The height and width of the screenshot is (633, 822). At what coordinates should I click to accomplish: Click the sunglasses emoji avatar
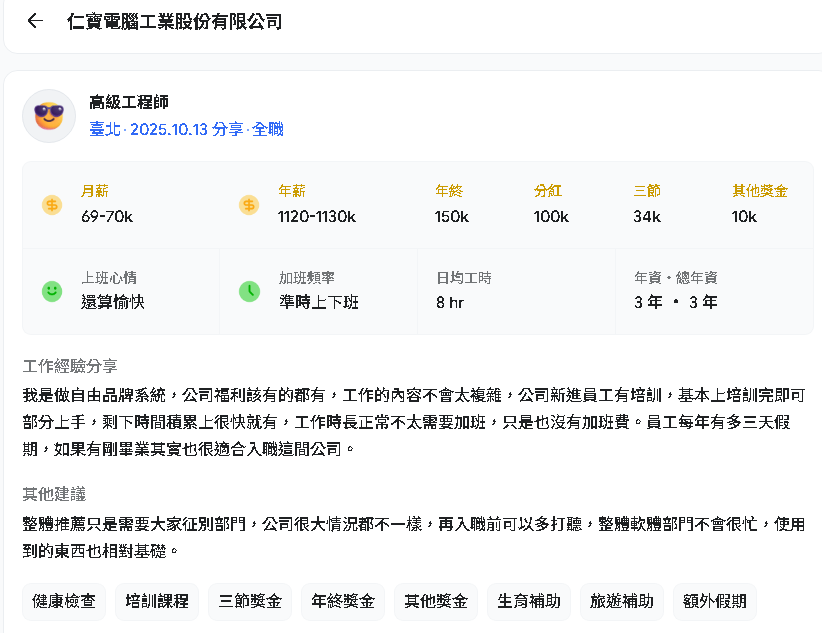49,116
